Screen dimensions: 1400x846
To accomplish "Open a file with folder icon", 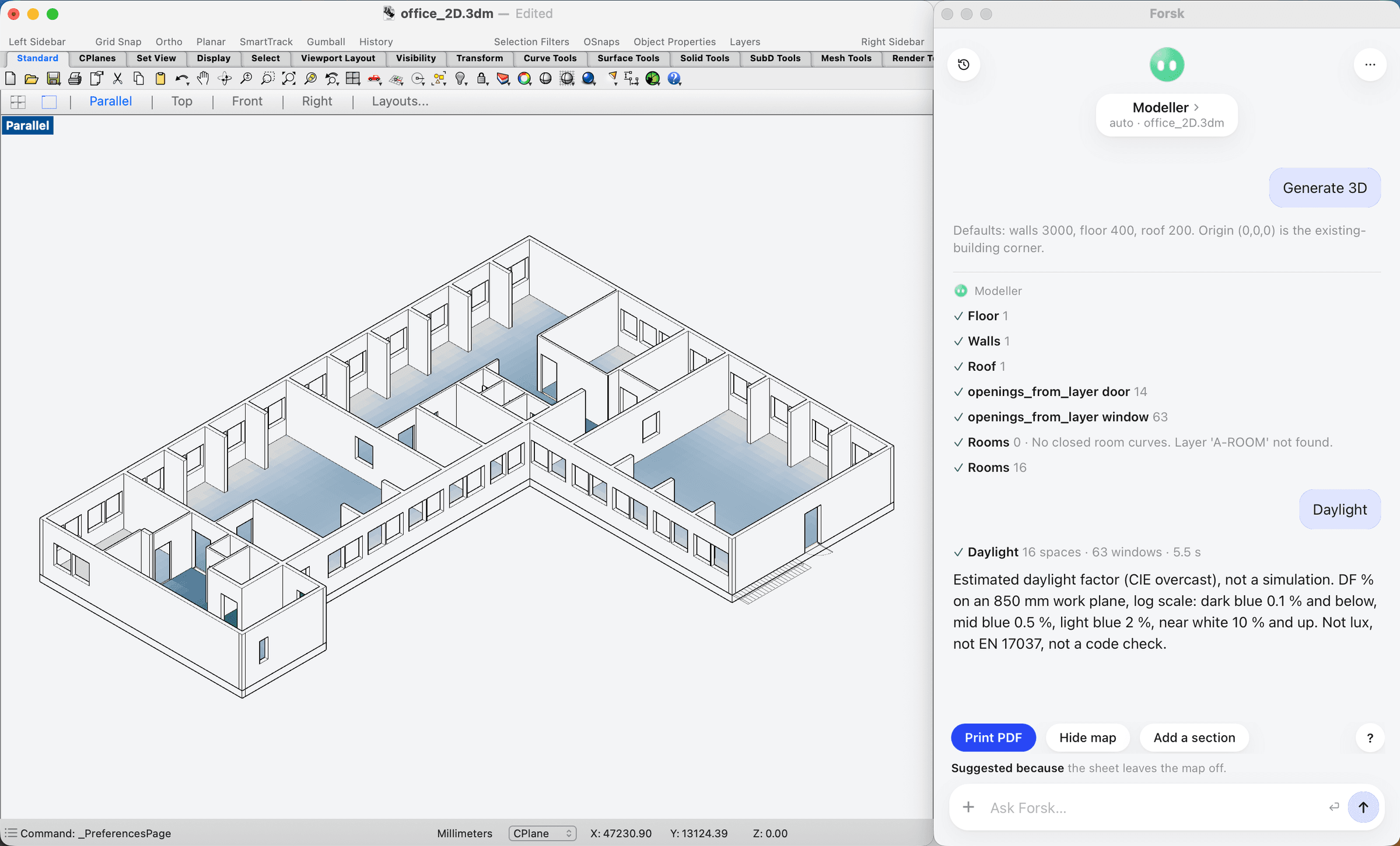I will point(32,79).
